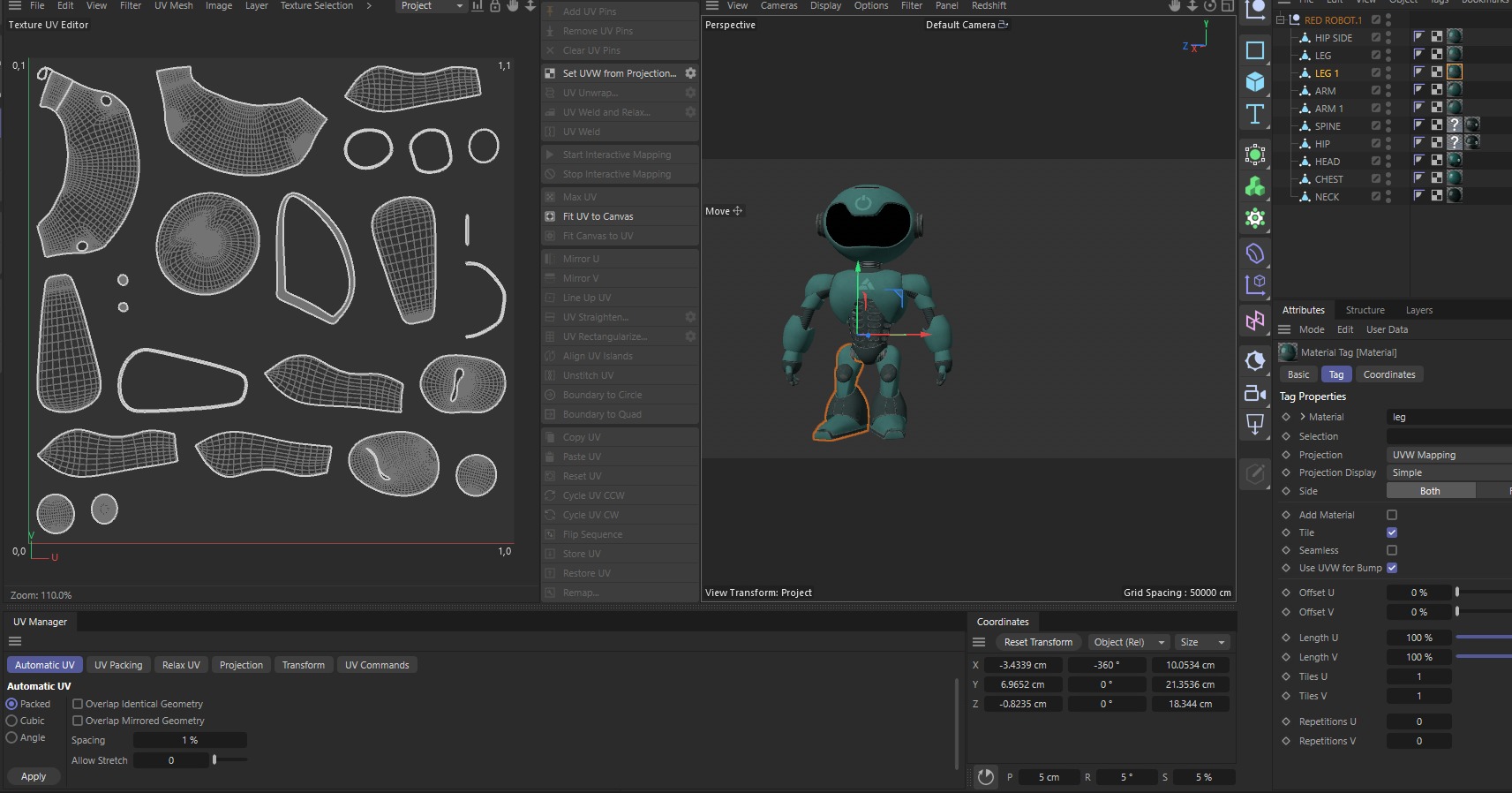Open the UV Mesh menu
This screenshot has height=793, width=1512.
click(173, 6)
